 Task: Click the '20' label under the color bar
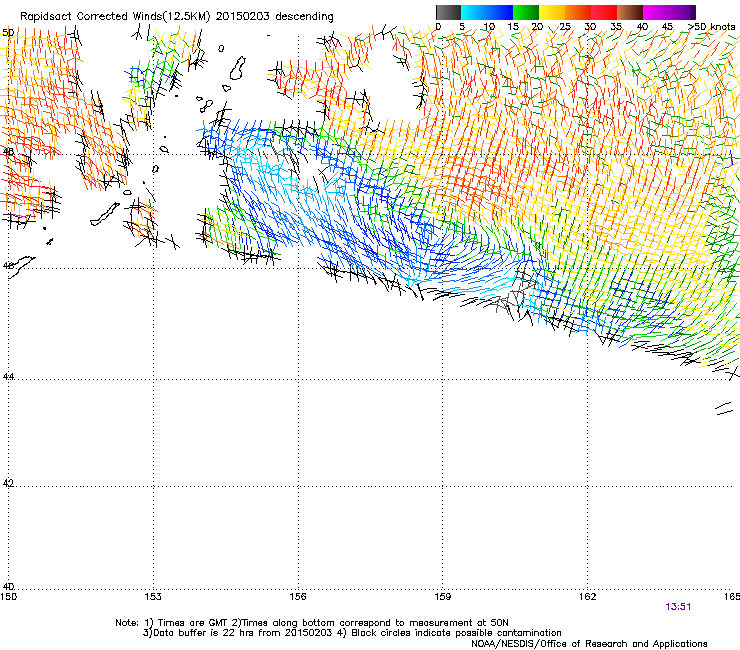pyautogui.click(x=537, y=27)
